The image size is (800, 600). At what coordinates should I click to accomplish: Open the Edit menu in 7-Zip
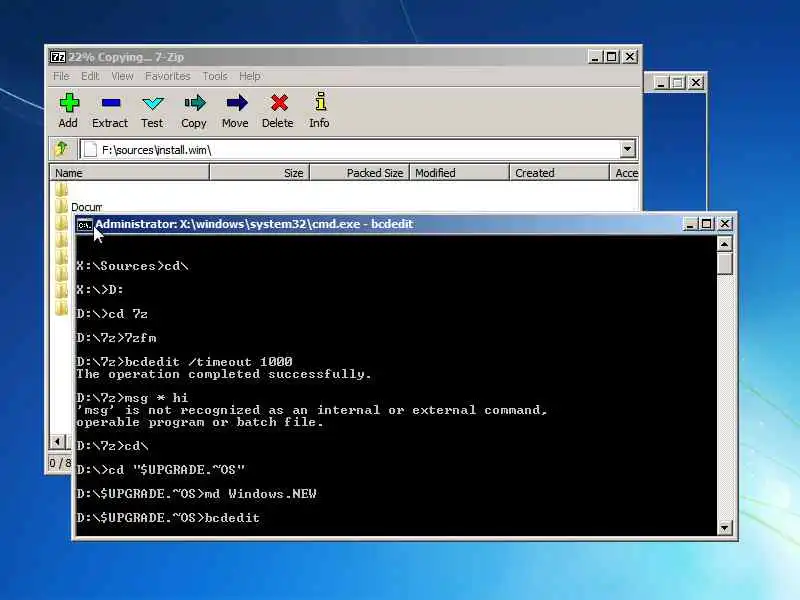coord(90,76)
